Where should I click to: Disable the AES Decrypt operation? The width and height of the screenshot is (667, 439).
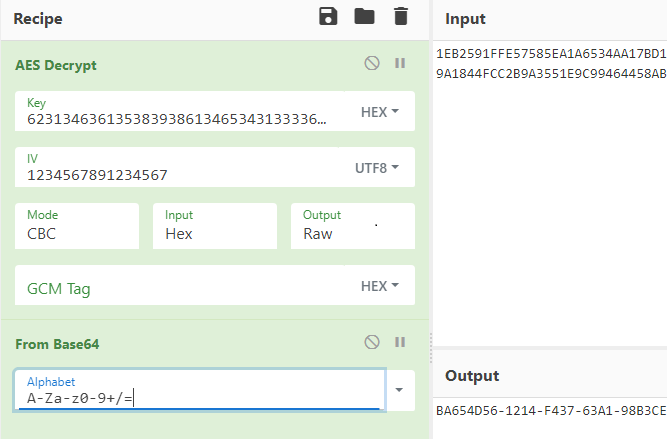coord(372,63)
